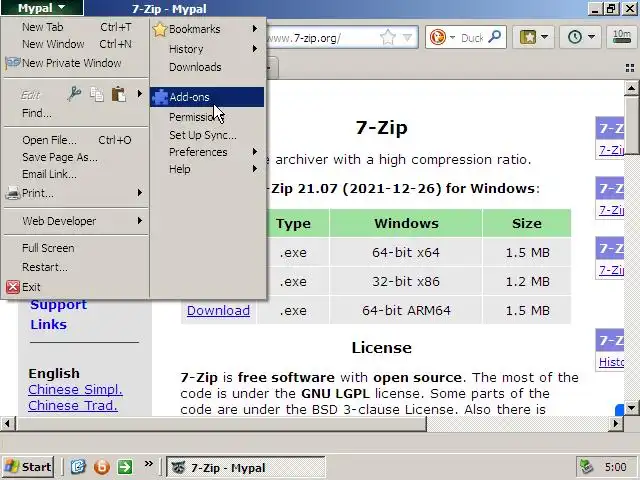Open the Support sidebar link
This screenshot has width=640, height=480.
point(58,305)
